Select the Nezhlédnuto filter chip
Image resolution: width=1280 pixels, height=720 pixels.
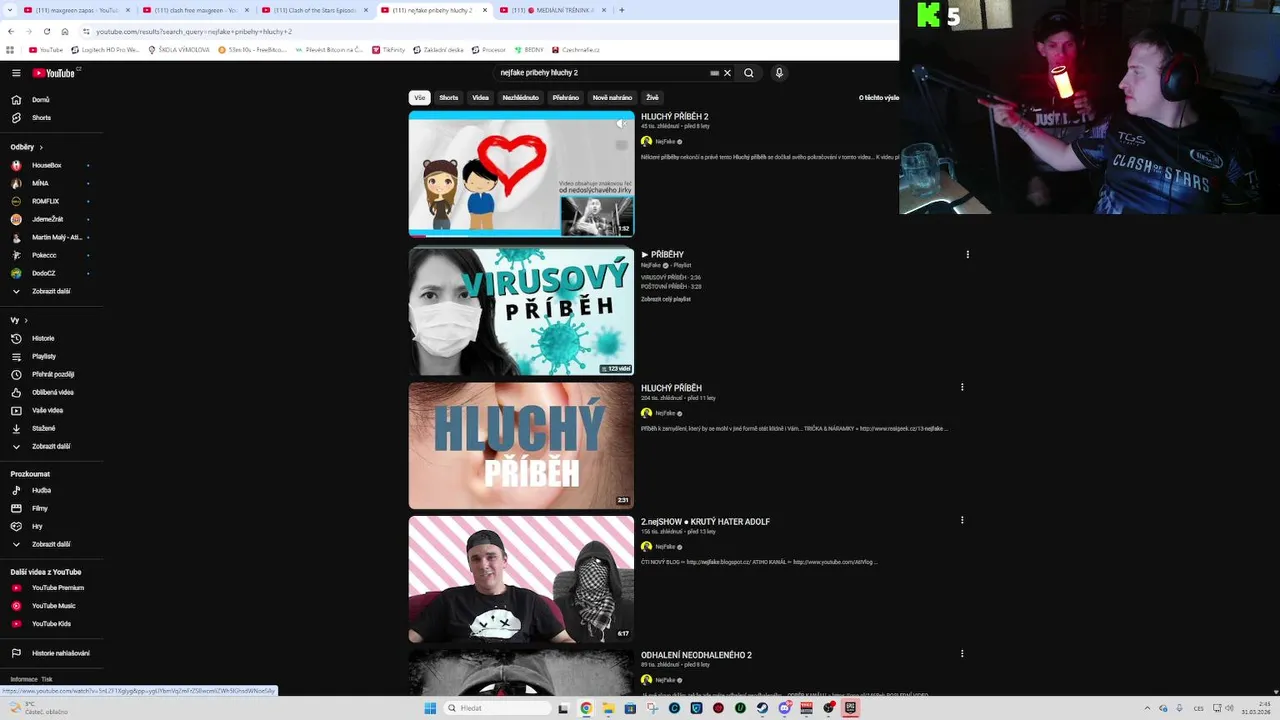521,98
